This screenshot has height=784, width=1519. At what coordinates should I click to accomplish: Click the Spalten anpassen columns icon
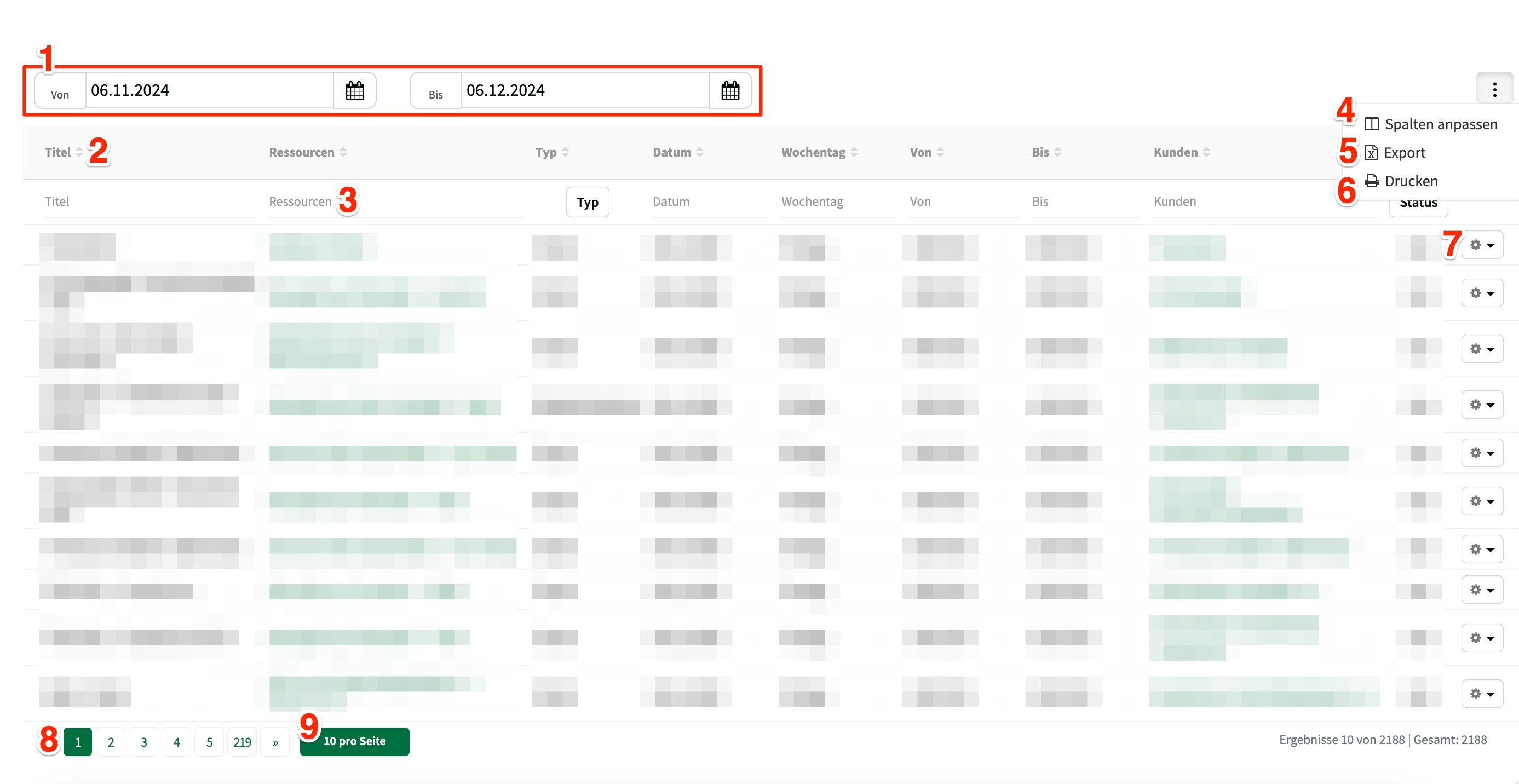click(x=1372, y=124)
